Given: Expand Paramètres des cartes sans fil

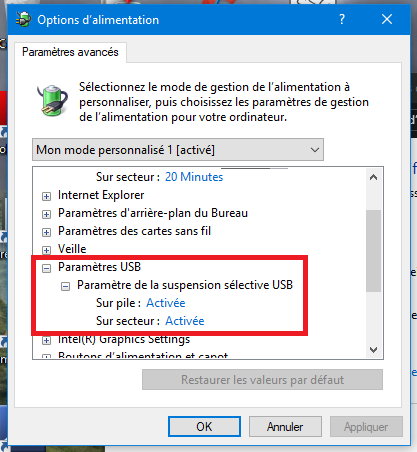Looking at the screenshot, I should (46, 232).
